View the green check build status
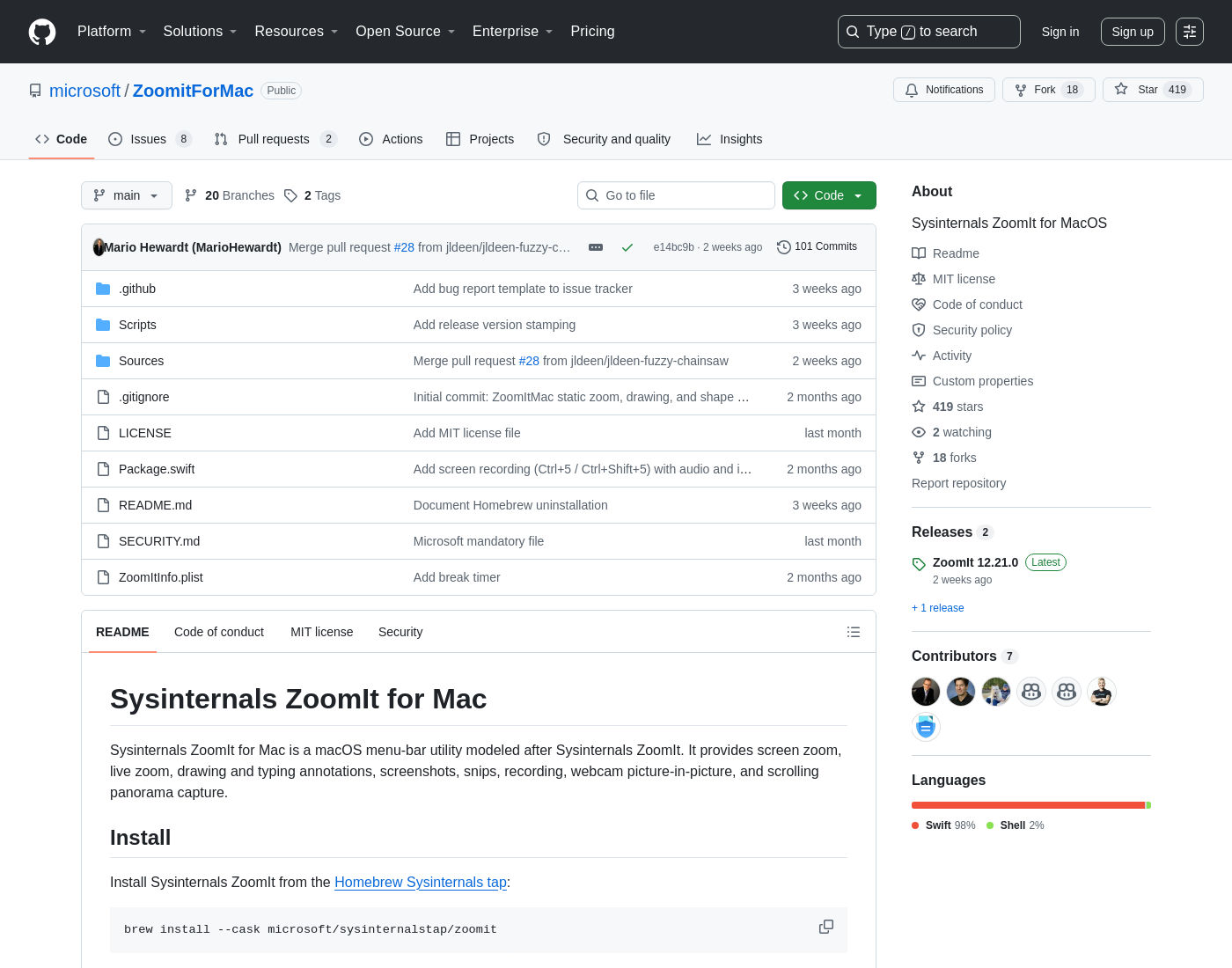 (x=627, y=247)
